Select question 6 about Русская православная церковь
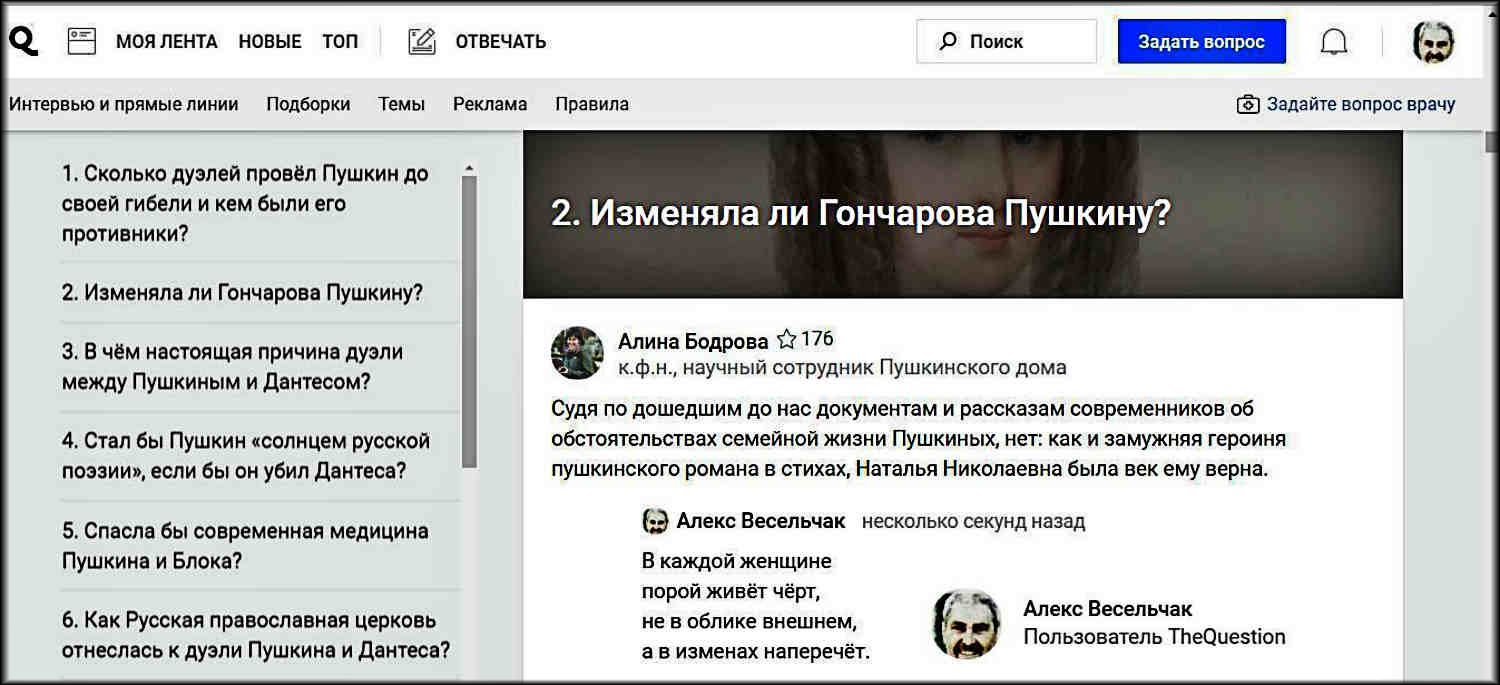The width and height of the screenshot is (1500, 685). click(256, 635)
